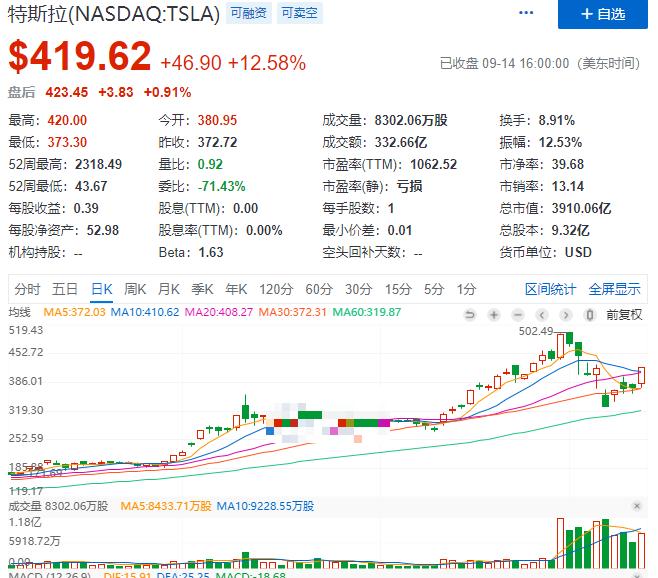Switch to the 分时 intraday tab
658x578 pixels.
pyautogui.click(x=27, y=289)
